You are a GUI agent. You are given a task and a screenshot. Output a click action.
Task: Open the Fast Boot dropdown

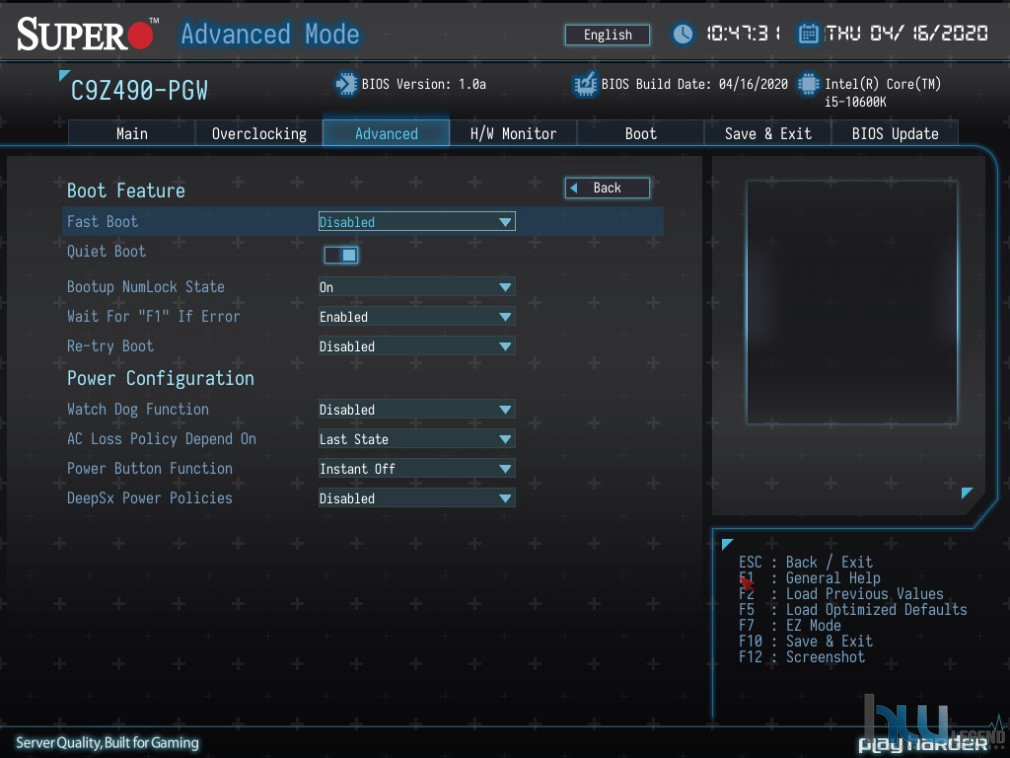417,222
